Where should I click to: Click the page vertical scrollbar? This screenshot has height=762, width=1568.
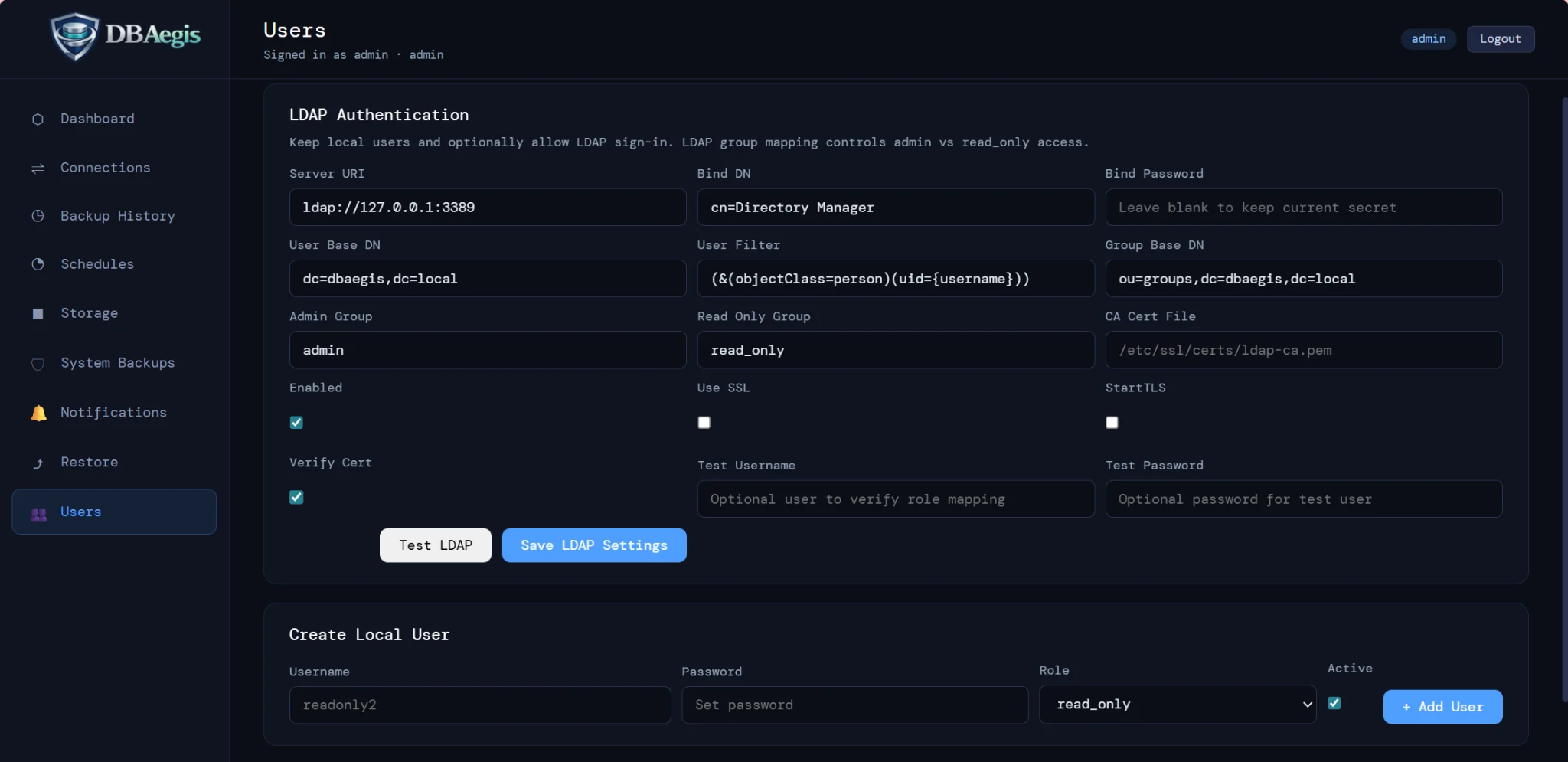click(x=1564, y=398)
